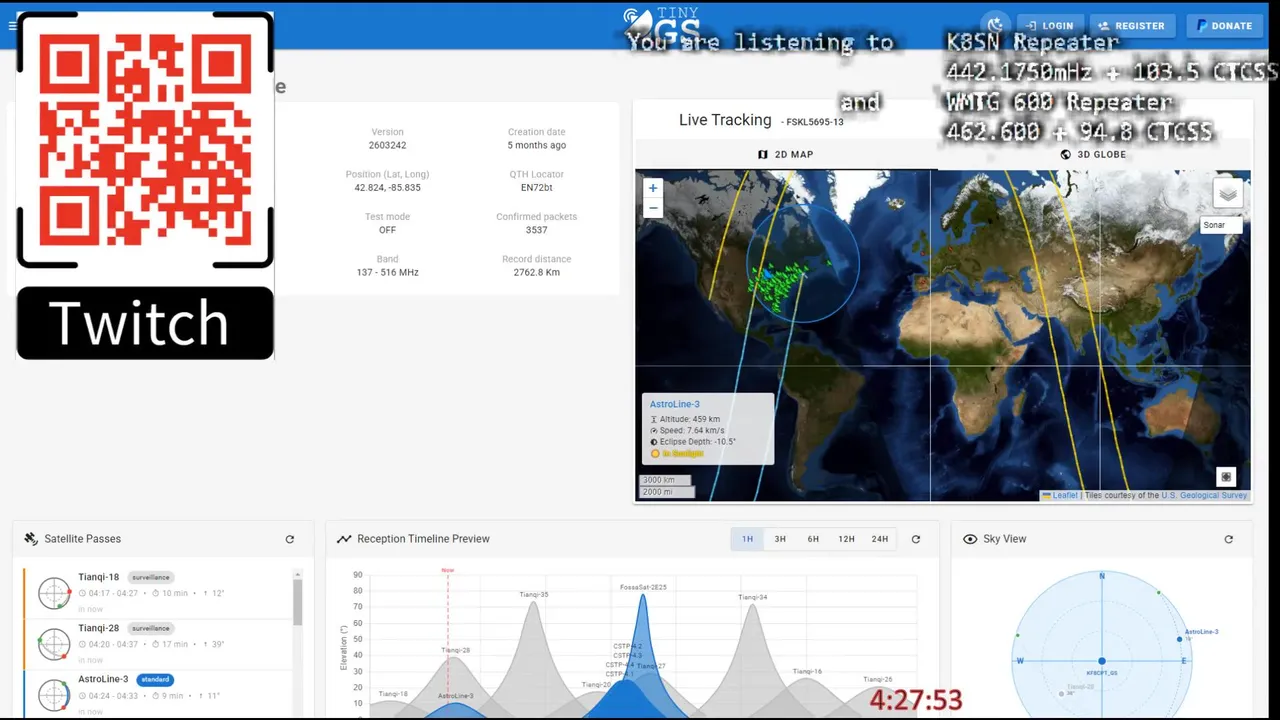Select the Tianqi-28 pass name

99,628
